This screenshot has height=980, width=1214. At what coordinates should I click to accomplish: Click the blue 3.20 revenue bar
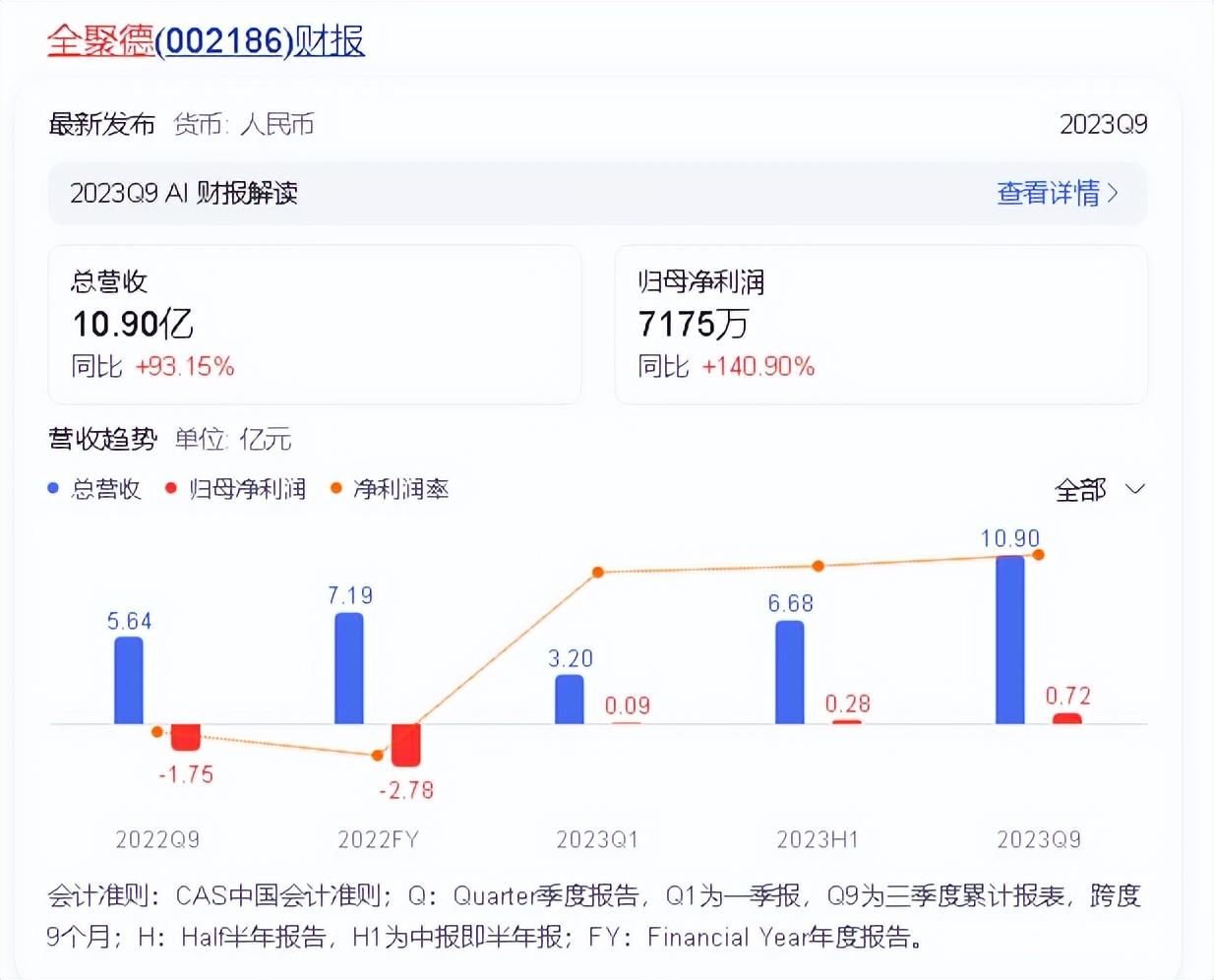(570, 700)
